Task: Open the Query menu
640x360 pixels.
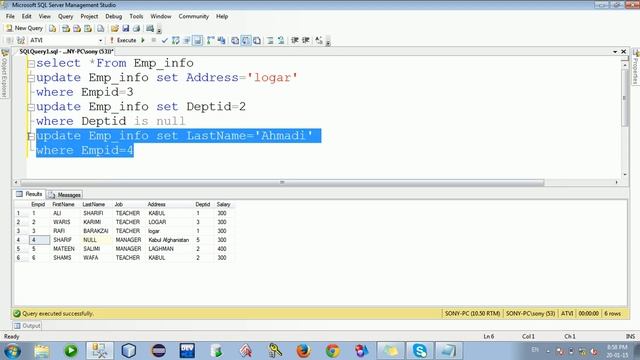Action: pyautogui.click(x=65, y=16)
